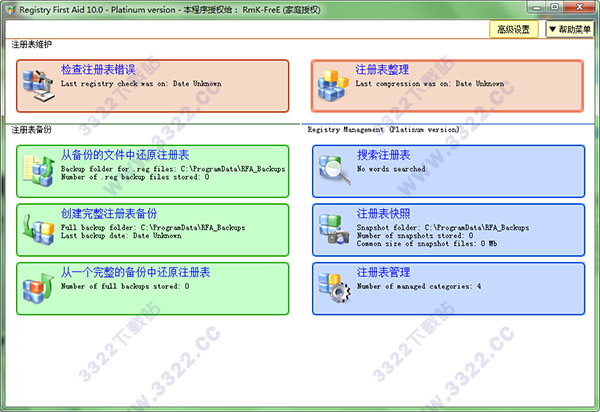Click 'Backup folder for .reg files' path text
Image resolution: width=600 pixels, height=412 pixels.
173,169
